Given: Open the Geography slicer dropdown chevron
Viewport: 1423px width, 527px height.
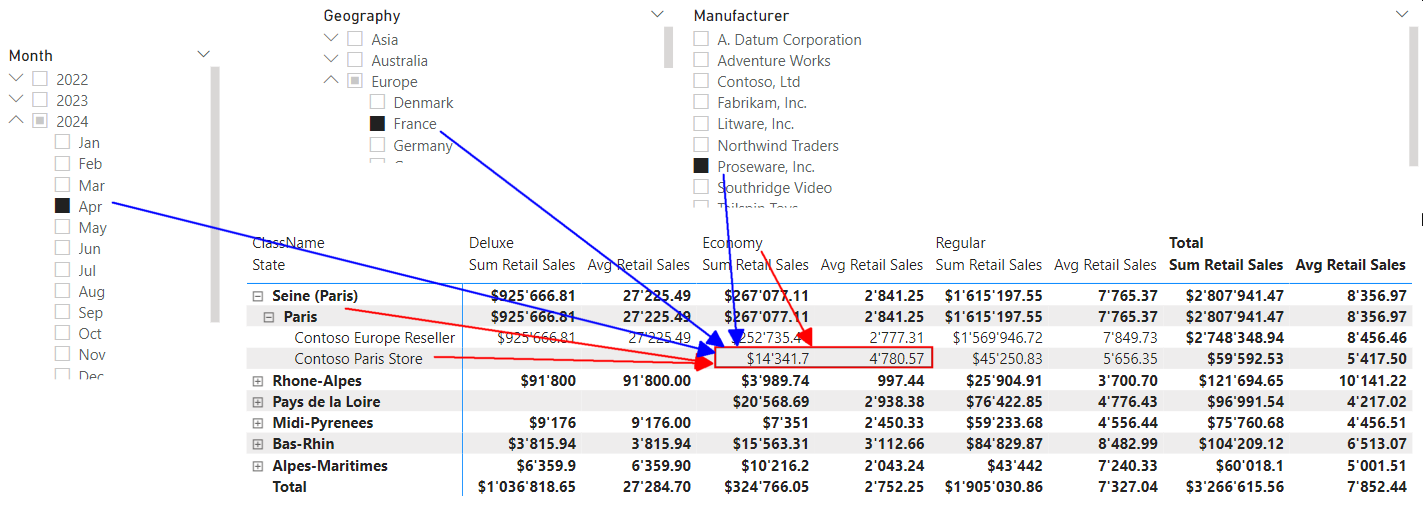Looking at the screenshot, I should [x=657, y=15].
